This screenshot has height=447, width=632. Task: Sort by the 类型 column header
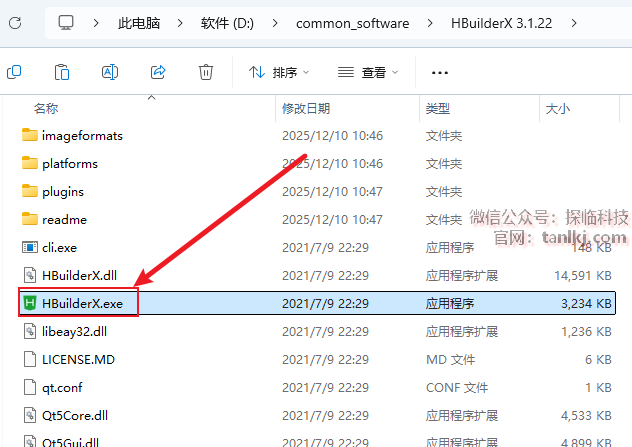pyautogui.click(x=438, y=108)
